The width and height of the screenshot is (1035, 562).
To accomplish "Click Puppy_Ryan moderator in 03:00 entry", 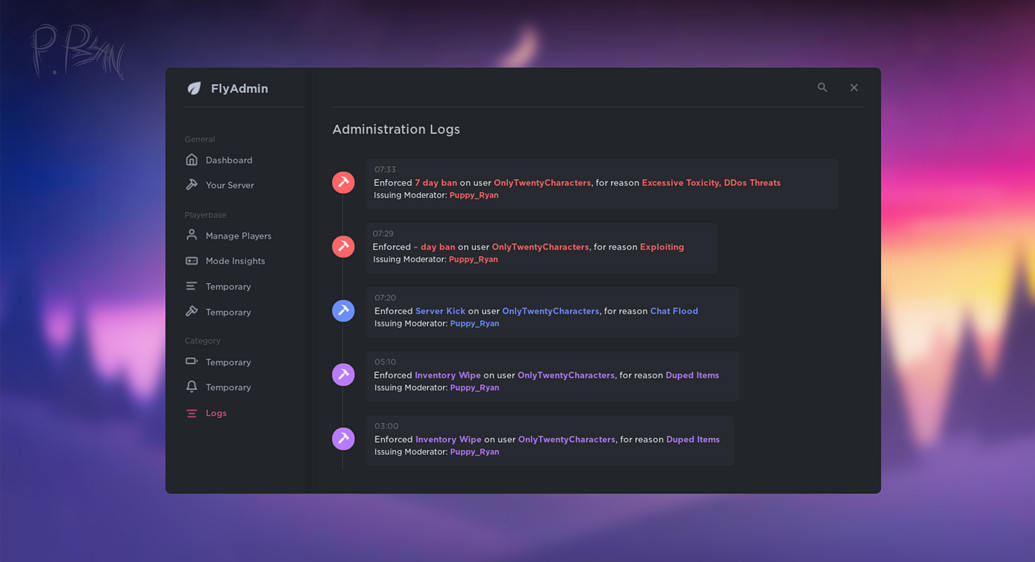I will point(475,452).
